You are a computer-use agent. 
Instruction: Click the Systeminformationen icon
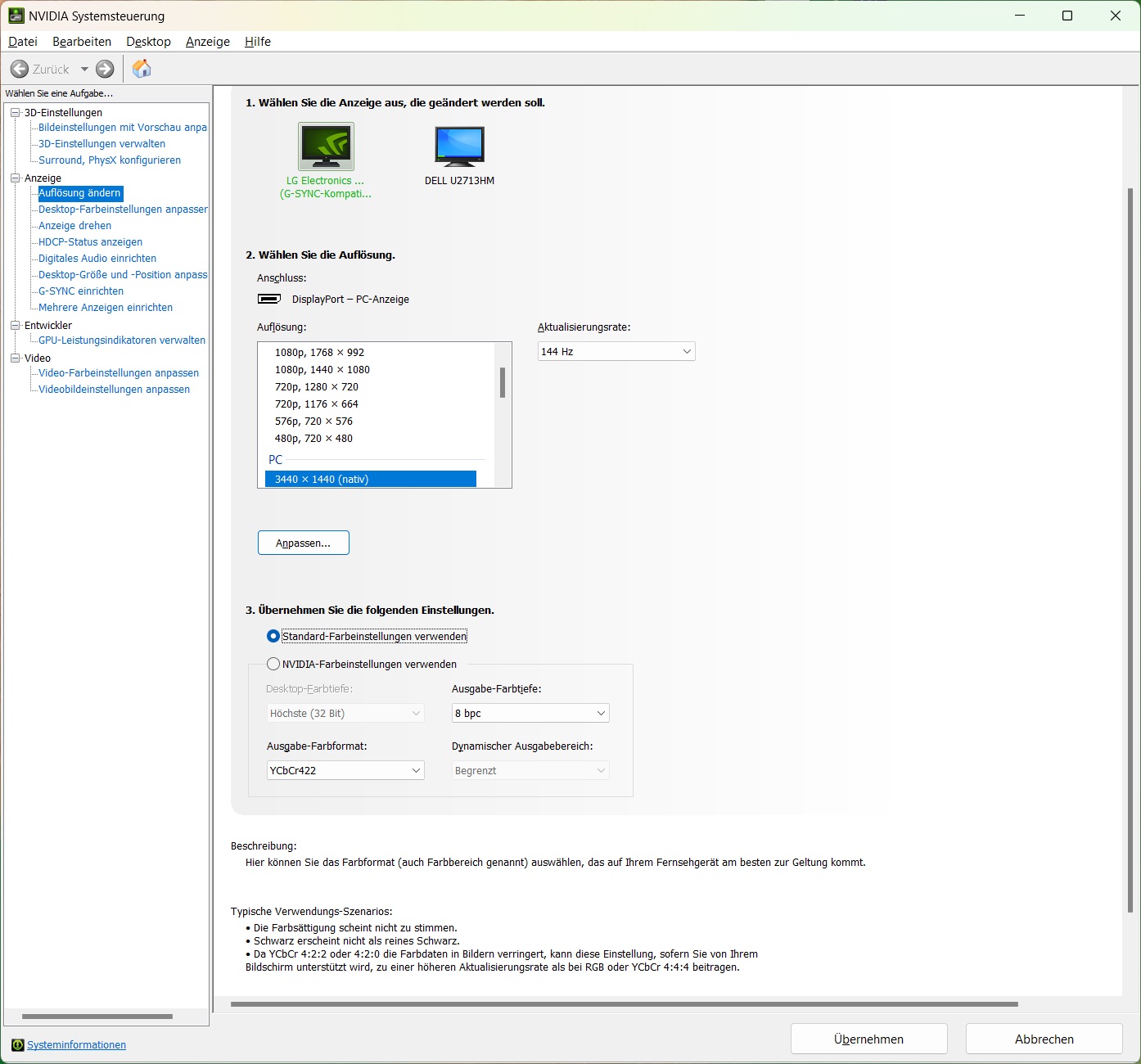tap(18, 1045)
